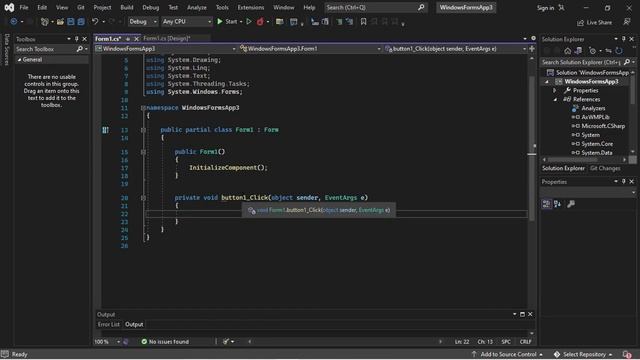Collapse the Form1 class code block
The image size is (640, 360).
143,130
